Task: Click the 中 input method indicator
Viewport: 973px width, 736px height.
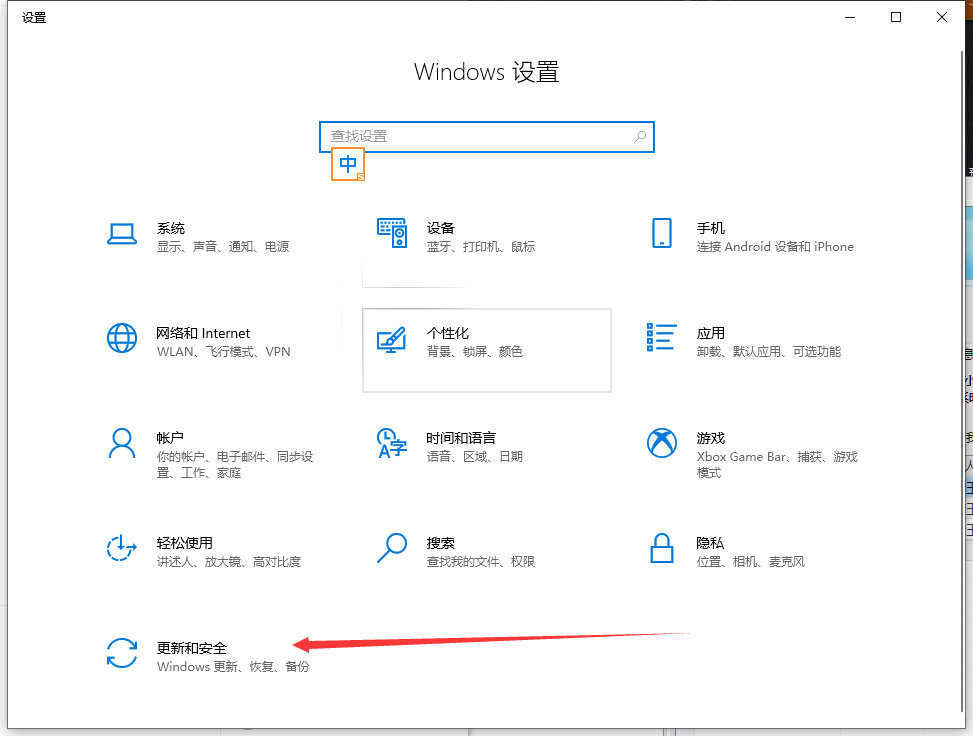Action: tap(348, 164)
